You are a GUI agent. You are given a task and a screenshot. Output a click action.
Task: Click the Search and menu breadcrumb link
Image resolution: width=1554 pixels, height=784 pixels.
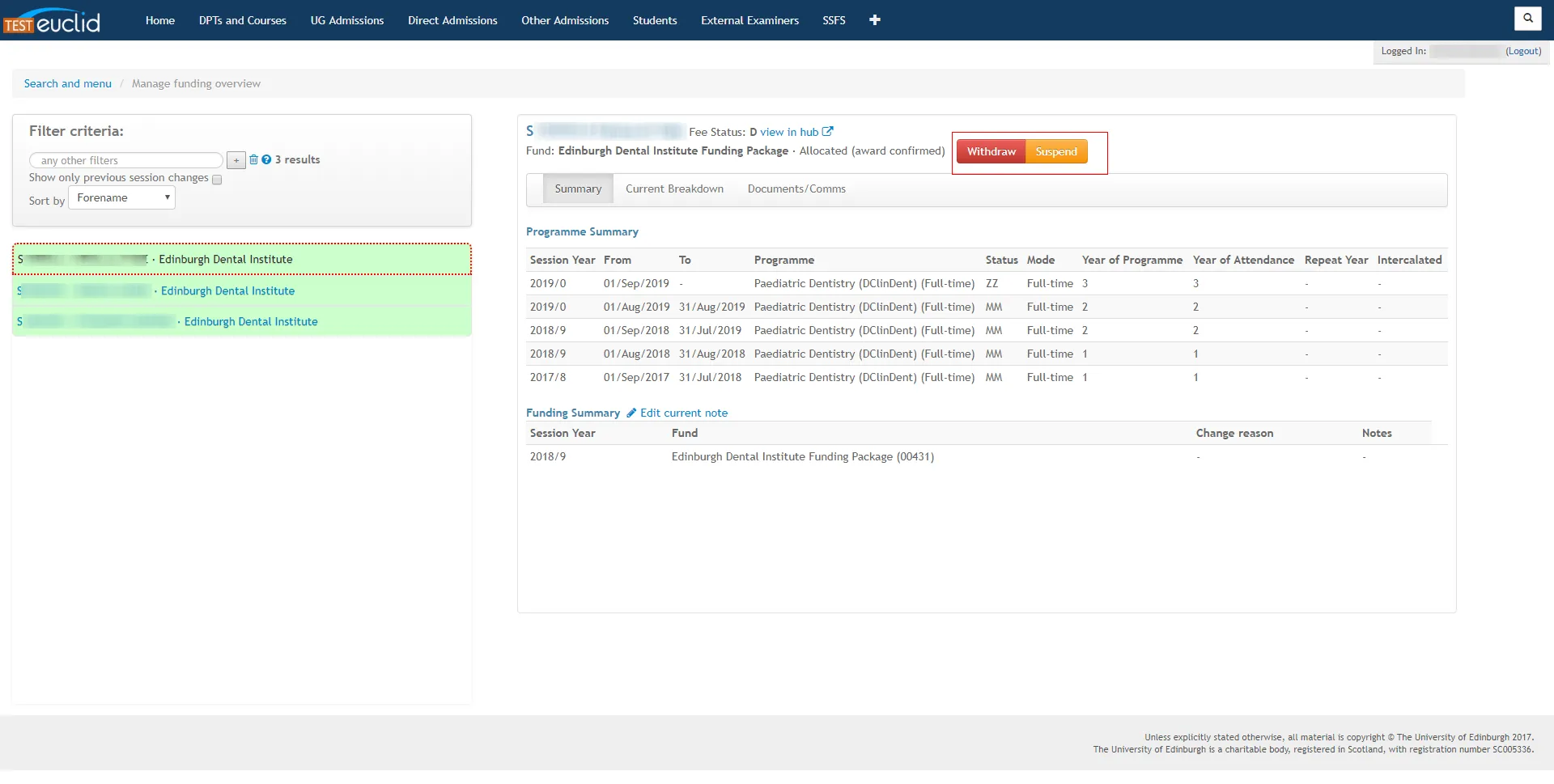pos(68,84)
